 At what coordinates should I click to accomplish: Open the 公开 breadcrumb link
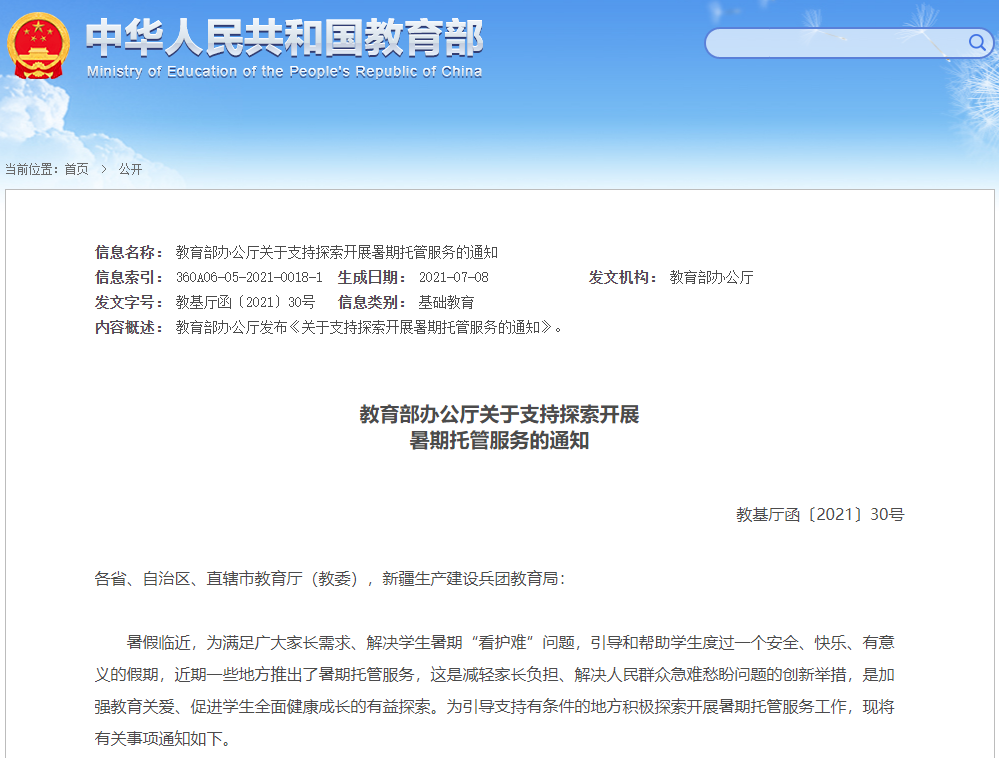click(x=130, y=169)
